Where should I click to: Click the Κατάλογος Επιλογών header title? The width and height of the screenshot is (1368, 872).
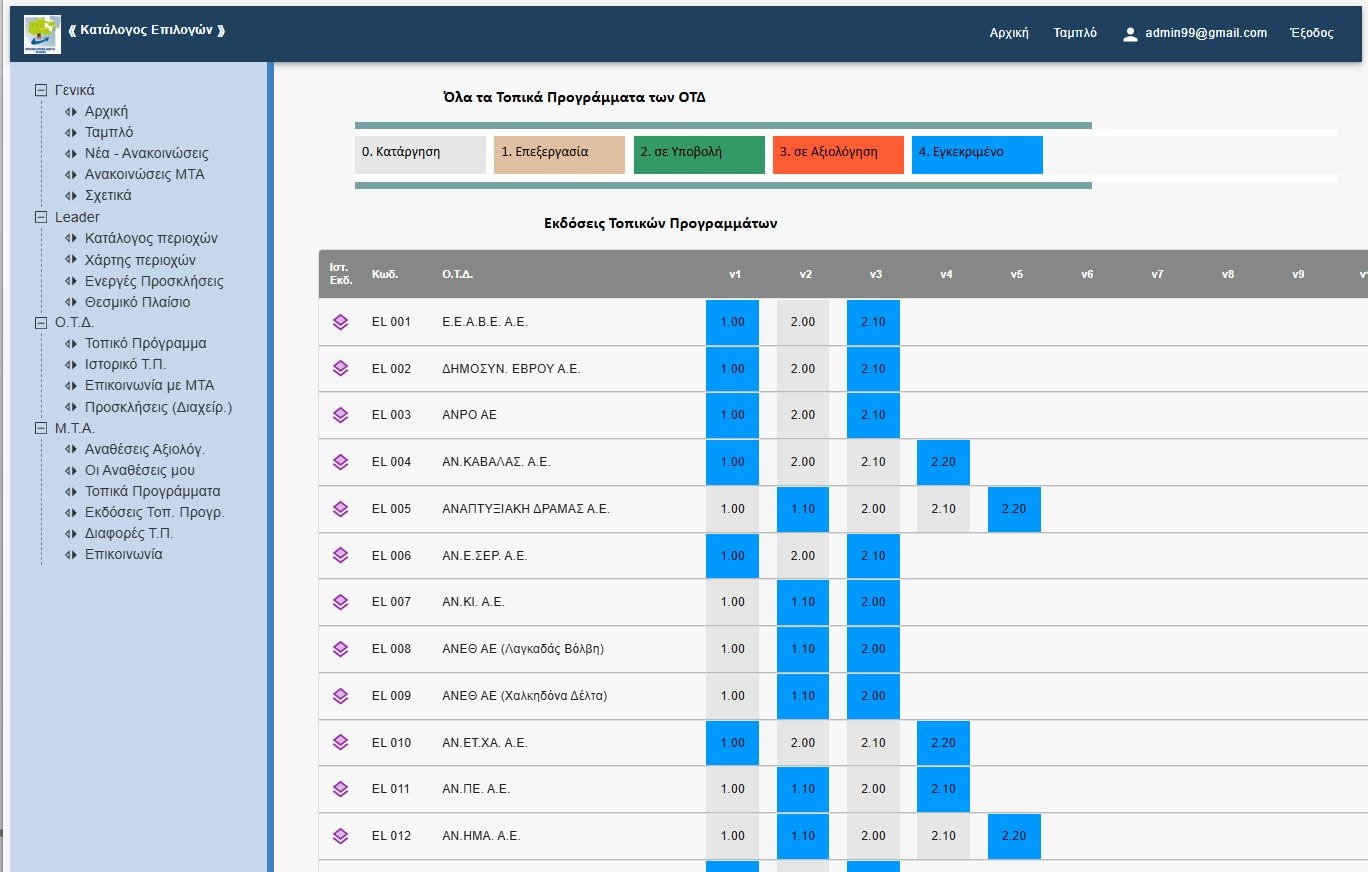tap(146, 31)
